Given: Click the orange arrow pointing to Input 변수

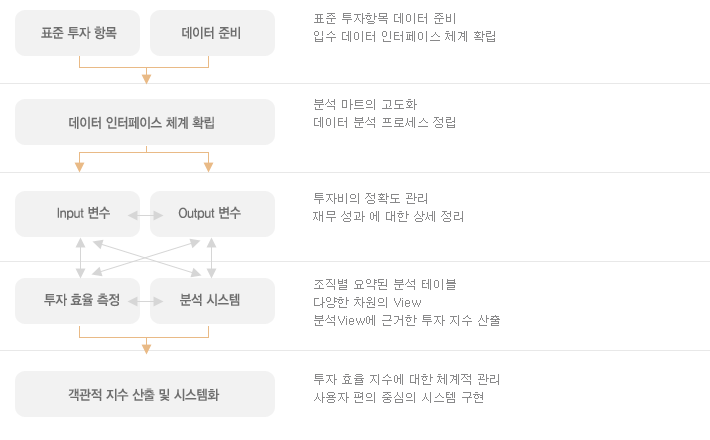Looking at the screenshot, I should click(79, 167).
